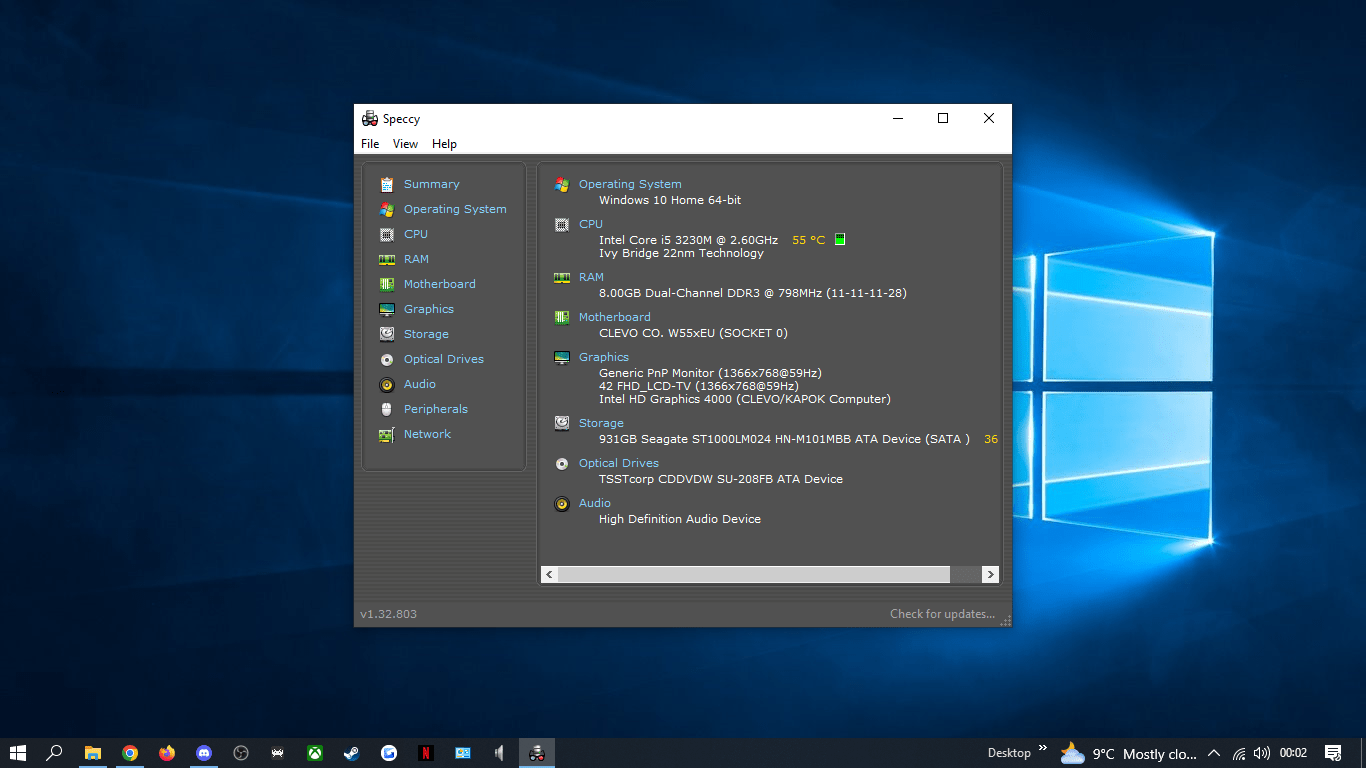
Task: Click the Operating System heading in the summary
Action: (630, 184)
